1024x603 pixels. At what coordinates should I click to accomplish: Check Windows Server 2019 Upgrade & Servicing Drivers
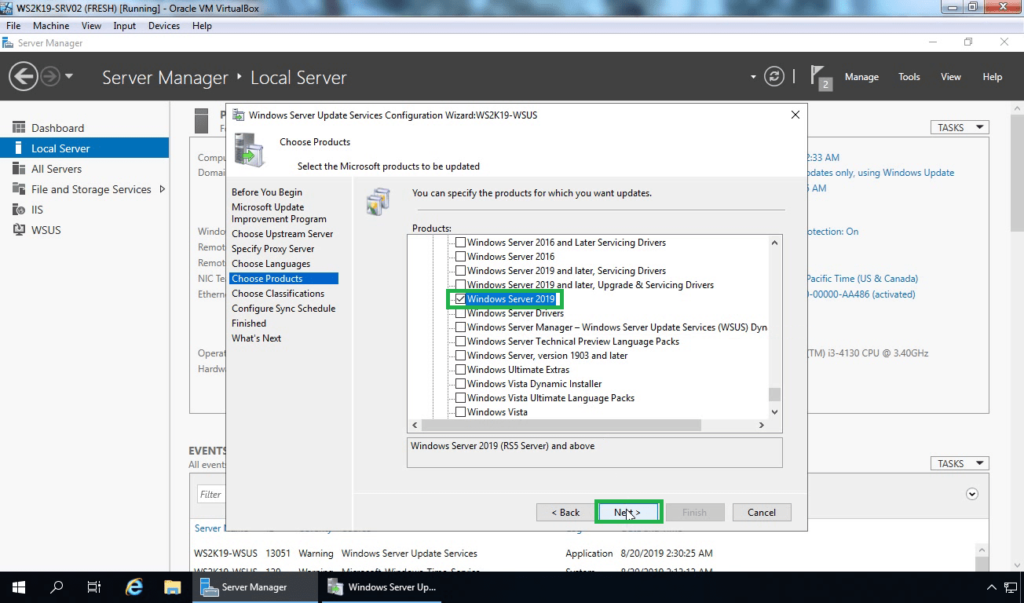point(460,285)
